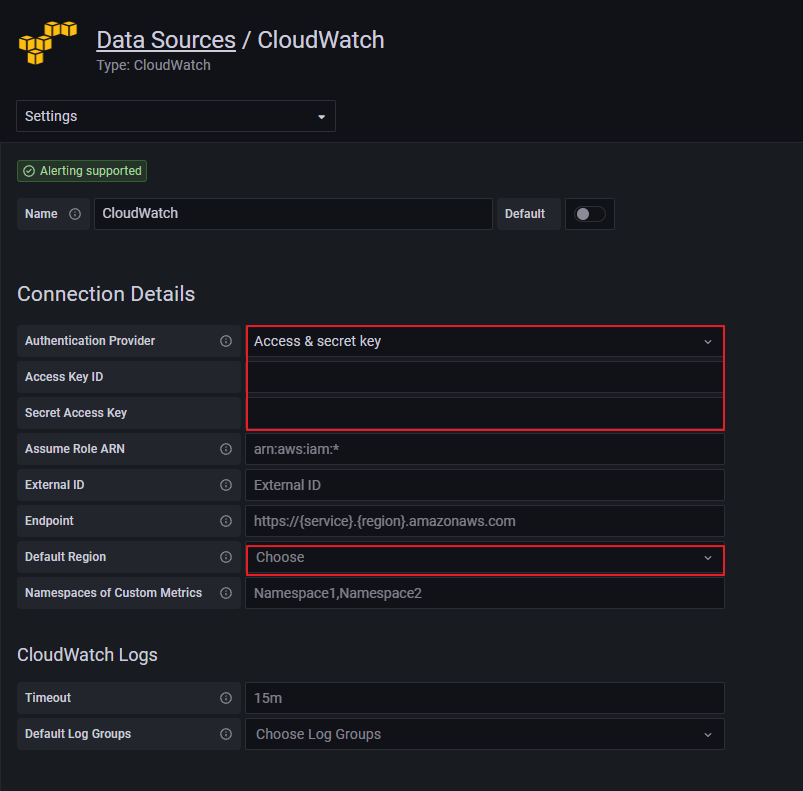The width and height of the screenshot is (803, 791).
Task: Click the Authentication Provider label
Action: pyautogui.click(x=90, y=341)
